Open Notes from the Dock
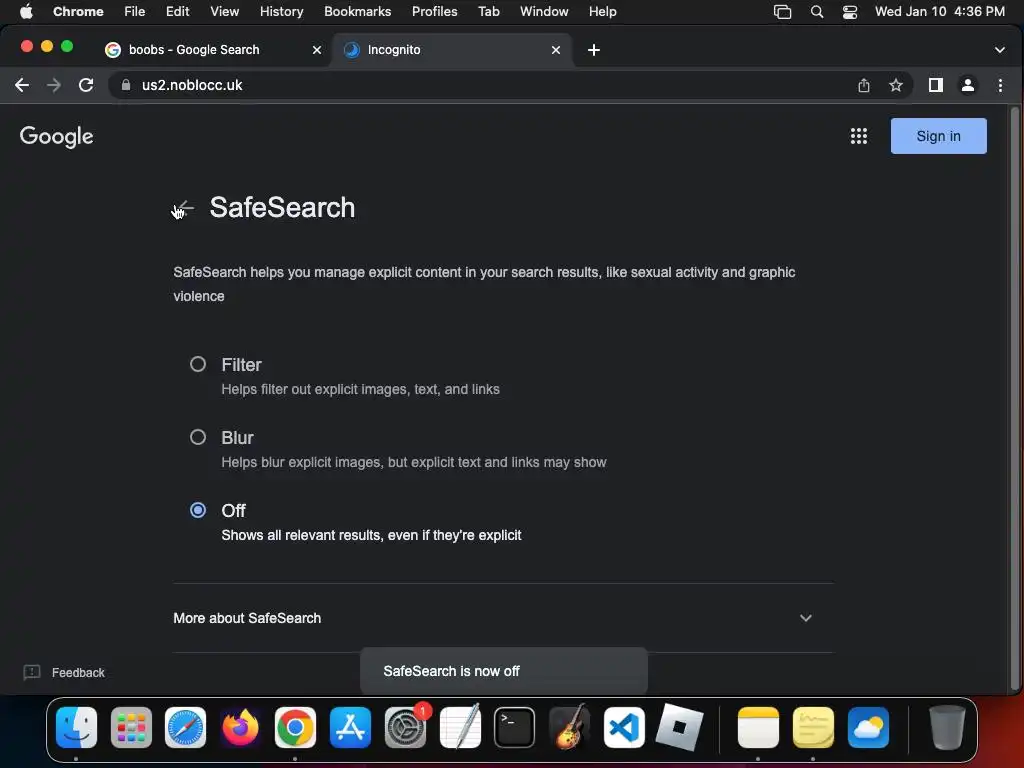This screenshot has width=1024, height=768. click(758, 727)
